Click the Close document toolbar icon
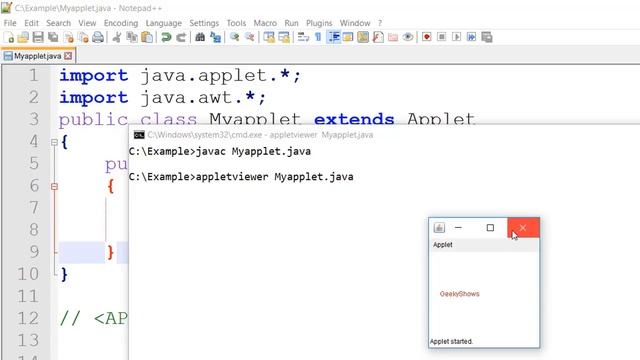The image size is (640, 360). (x=69, y=38)
